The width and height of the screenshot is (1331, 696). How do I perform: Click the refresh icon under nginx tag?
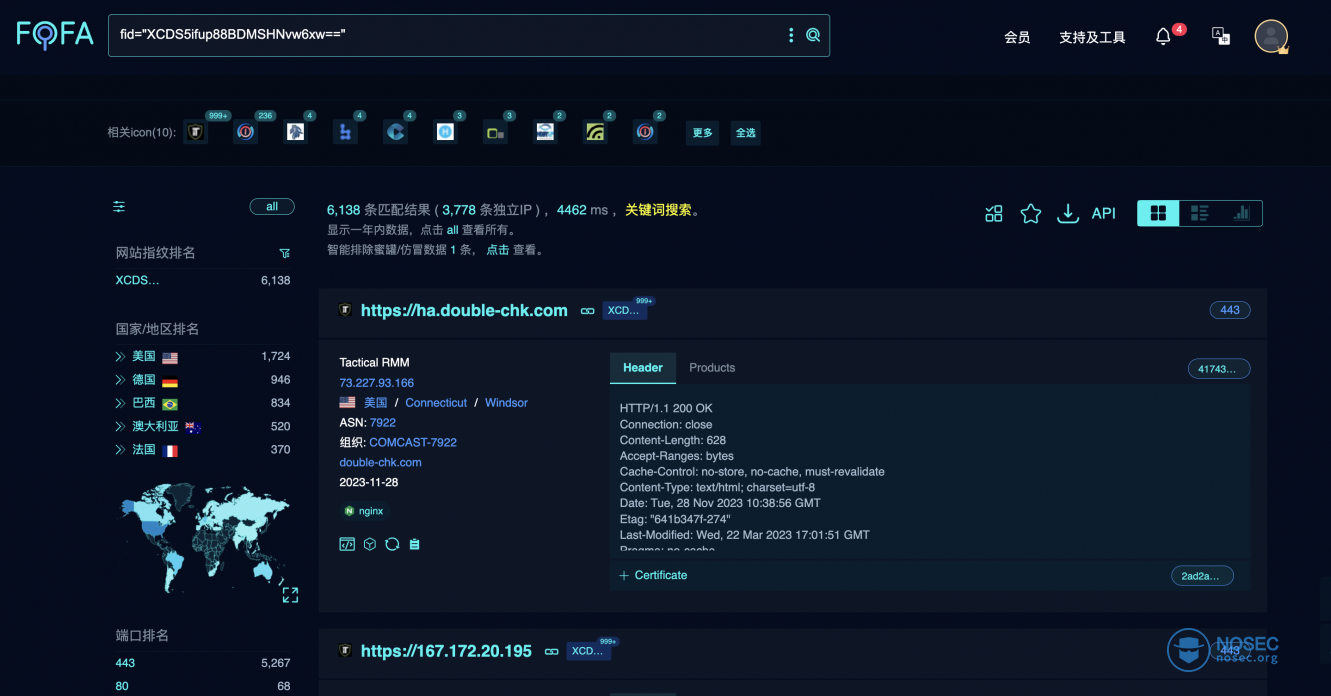[392, 544]
